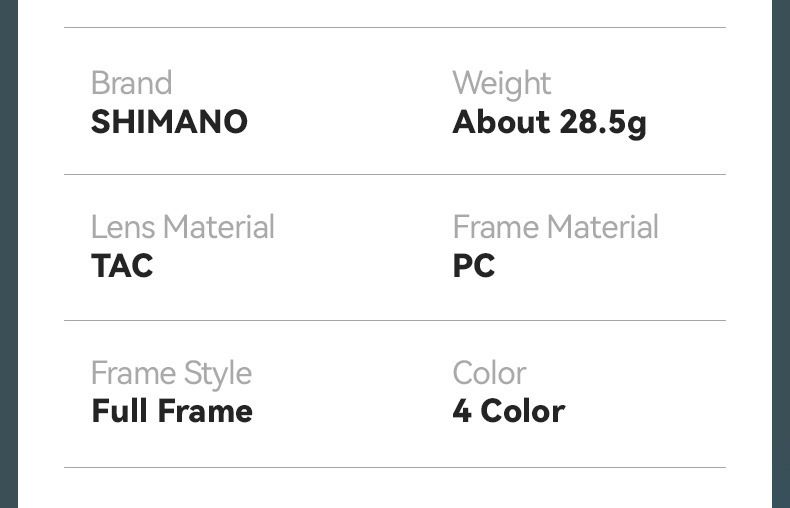Click the Weight label
790x508 pixels.
[x=501, y=83]
